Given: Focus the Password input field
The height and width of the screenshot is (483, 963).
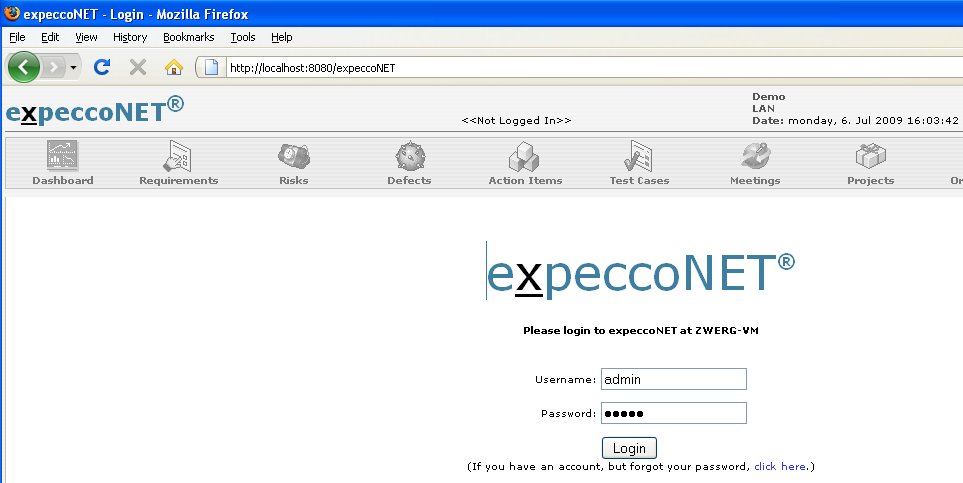Looking at the screenshot, I should pyautogui.click(x=673, y=413).
